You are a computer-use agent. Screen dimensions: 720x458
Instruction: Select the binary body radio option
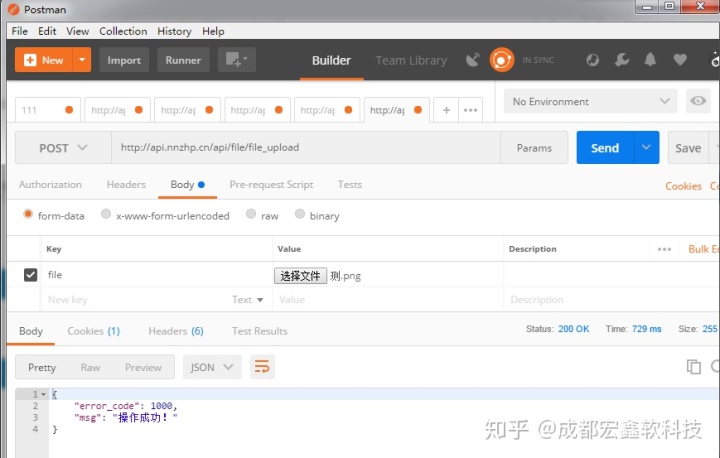pos(300,214)
